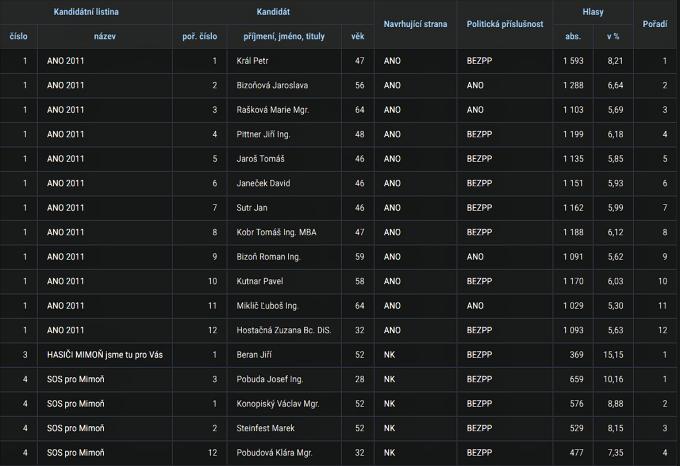
Task: Click the 'Navrhující strana' header
Action: point(415,24)
